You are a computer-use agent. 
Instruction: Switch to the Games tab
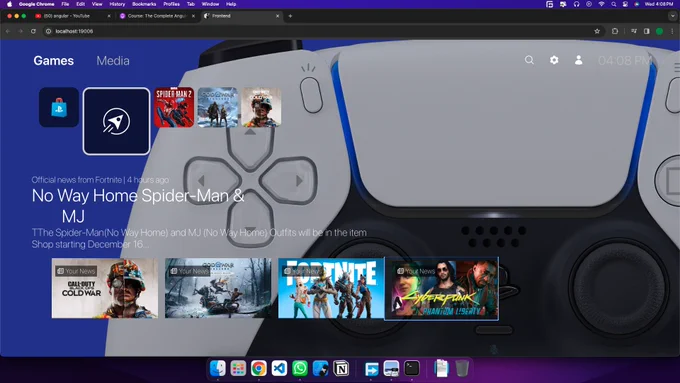coord(53,61)
